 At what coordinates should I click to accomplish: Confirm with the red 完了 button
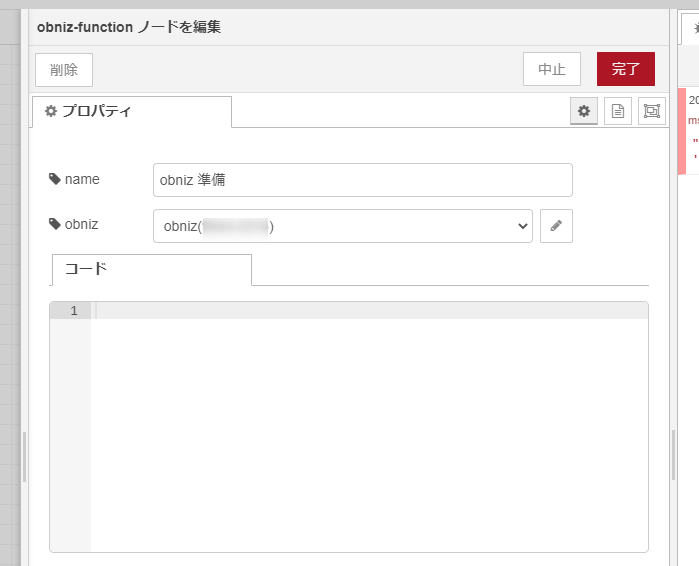point(625,69)
